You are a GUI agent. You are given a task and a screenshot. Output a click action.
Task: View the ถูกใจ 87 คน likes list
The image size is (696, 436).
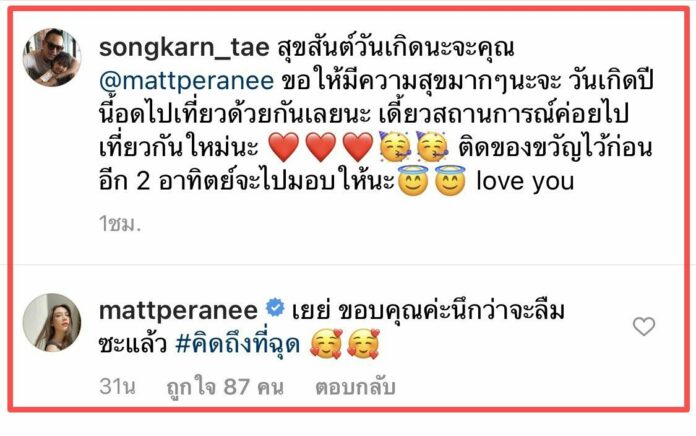tap(225, 387)
